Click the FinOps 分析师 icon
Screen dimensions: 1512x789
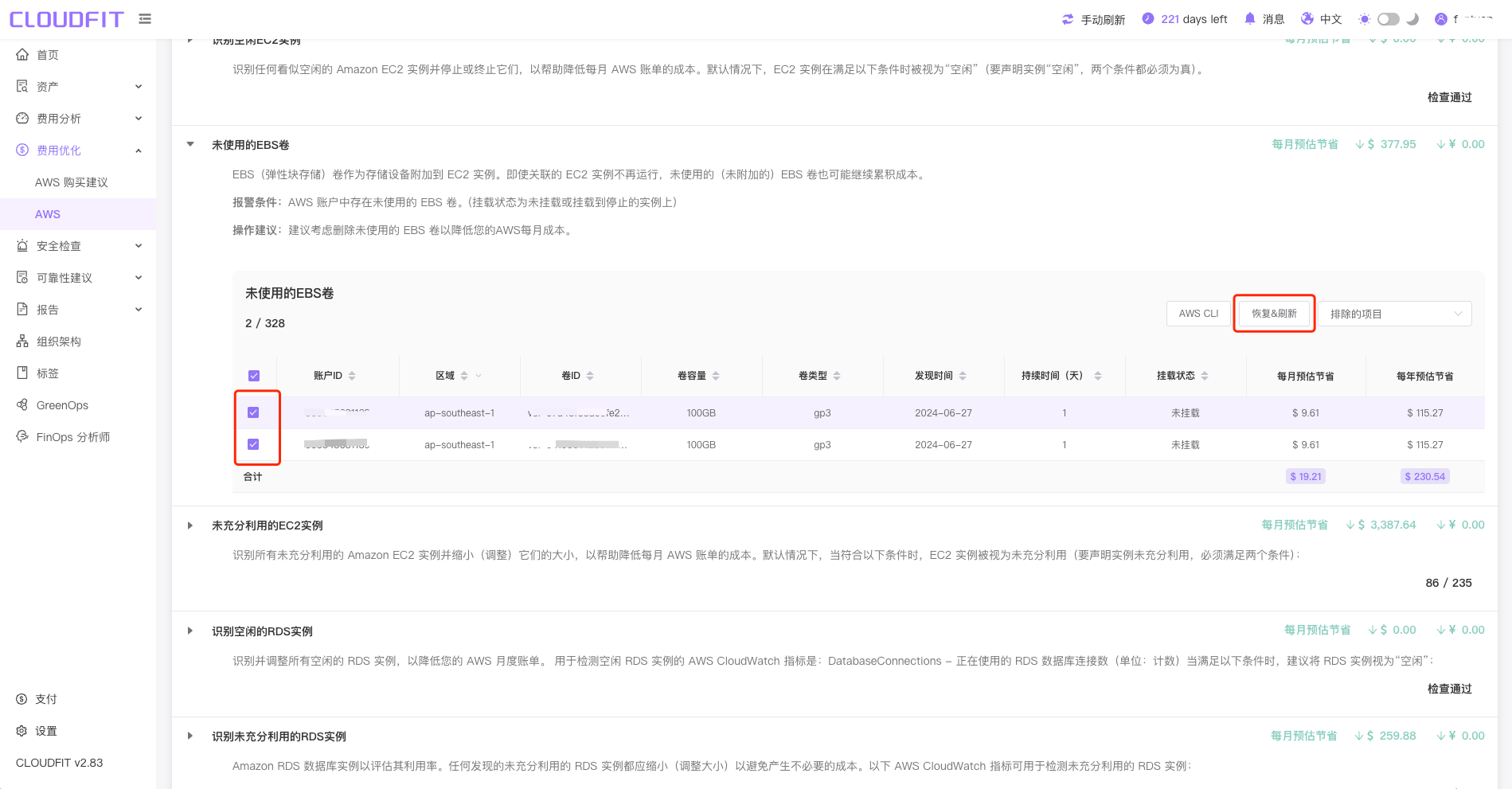coord(22,436)
